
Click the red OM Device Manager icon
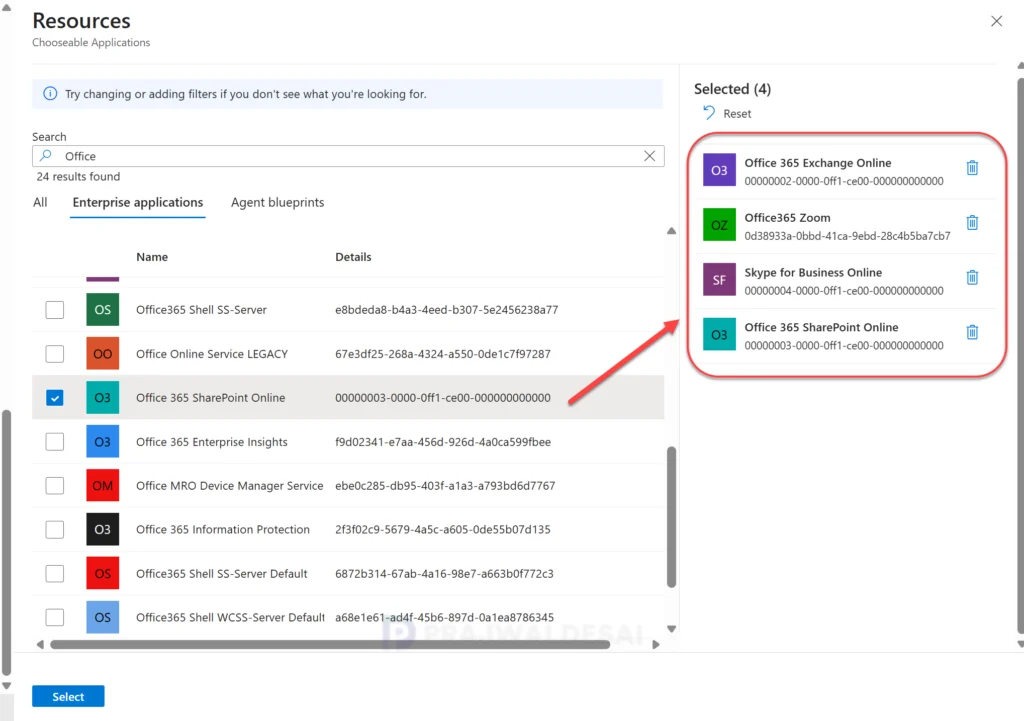coord(103,485)
